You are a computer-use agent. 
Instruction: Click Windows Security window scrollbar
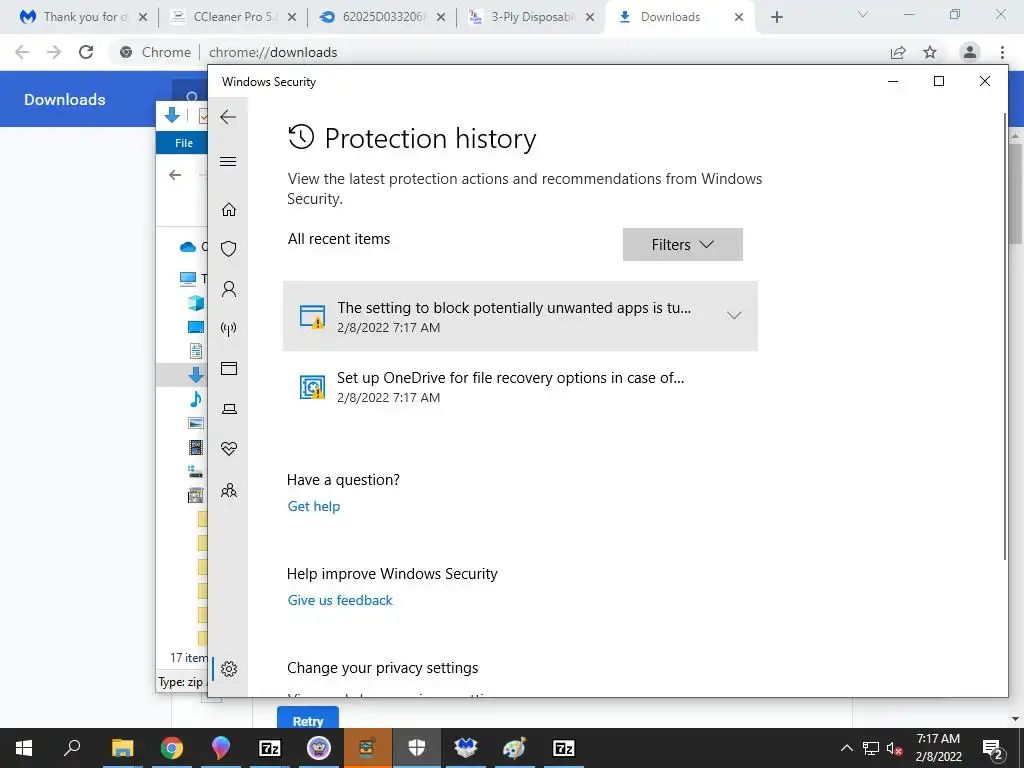[x=1005, y=336]
